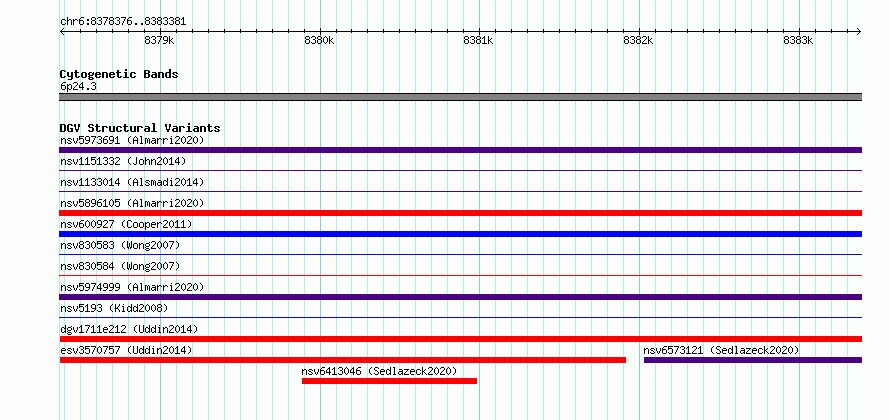890x420 pixels.
Task: Click the 8382k ruler tick label
Action: tap(639, 41)
